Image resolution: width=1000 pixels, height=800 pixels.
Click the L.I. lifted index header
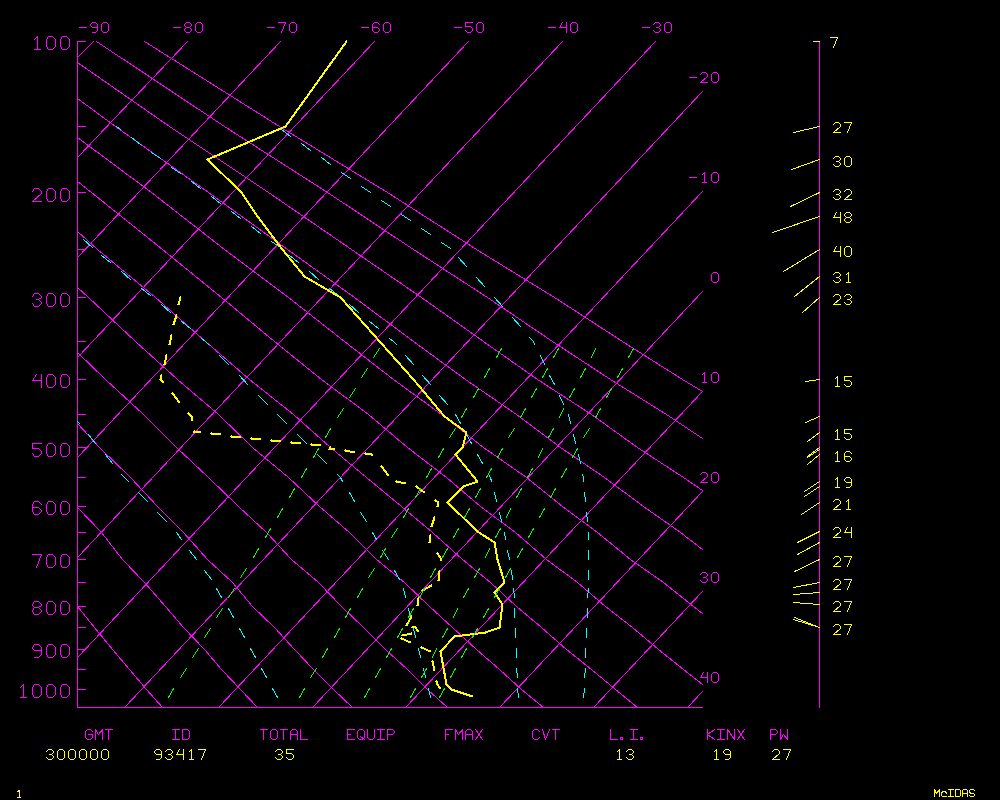click(627, 735)
